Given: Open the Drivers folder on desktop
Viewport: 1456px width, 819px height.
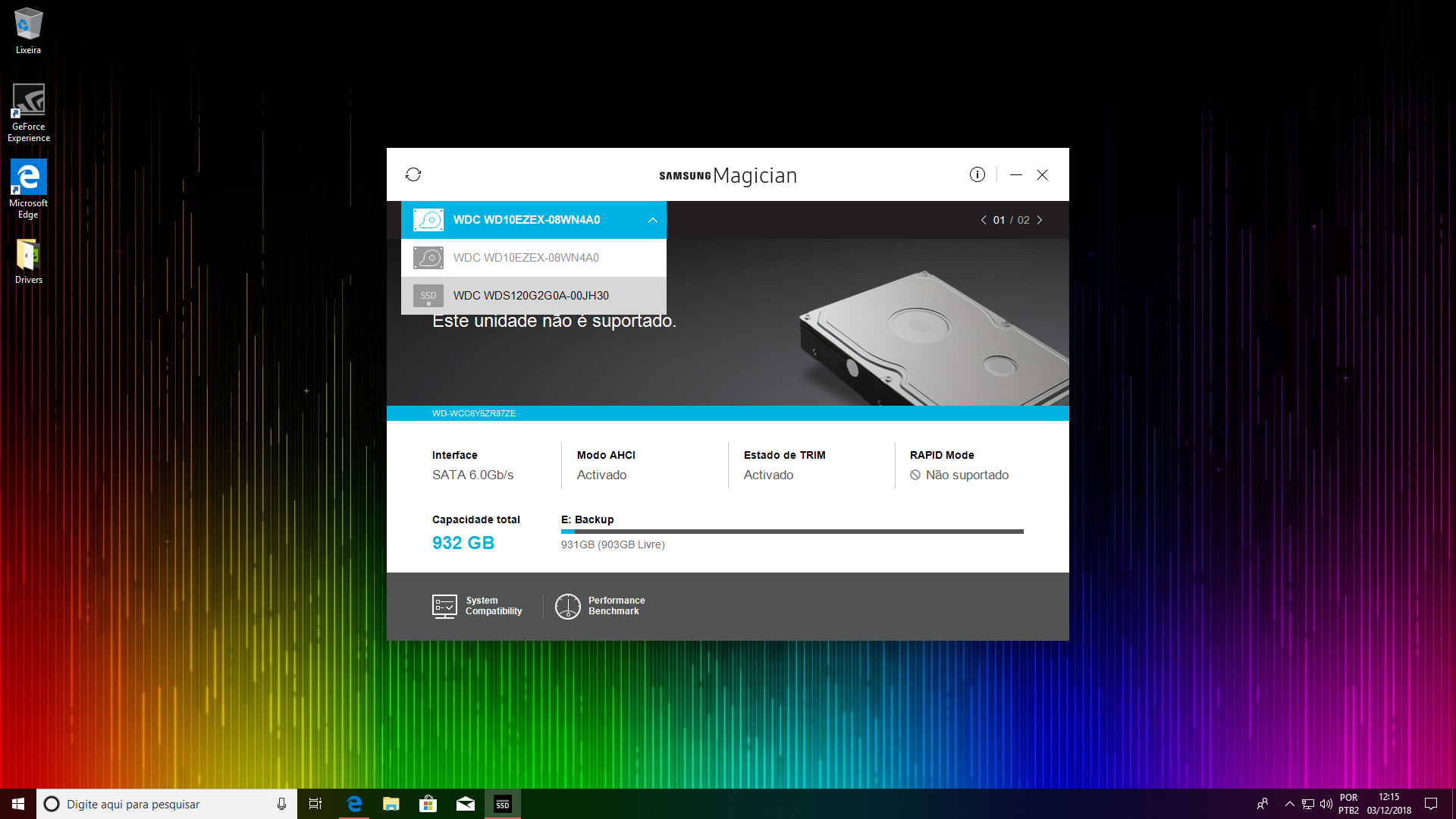Looking at the screenshot, I should [28, 261].
